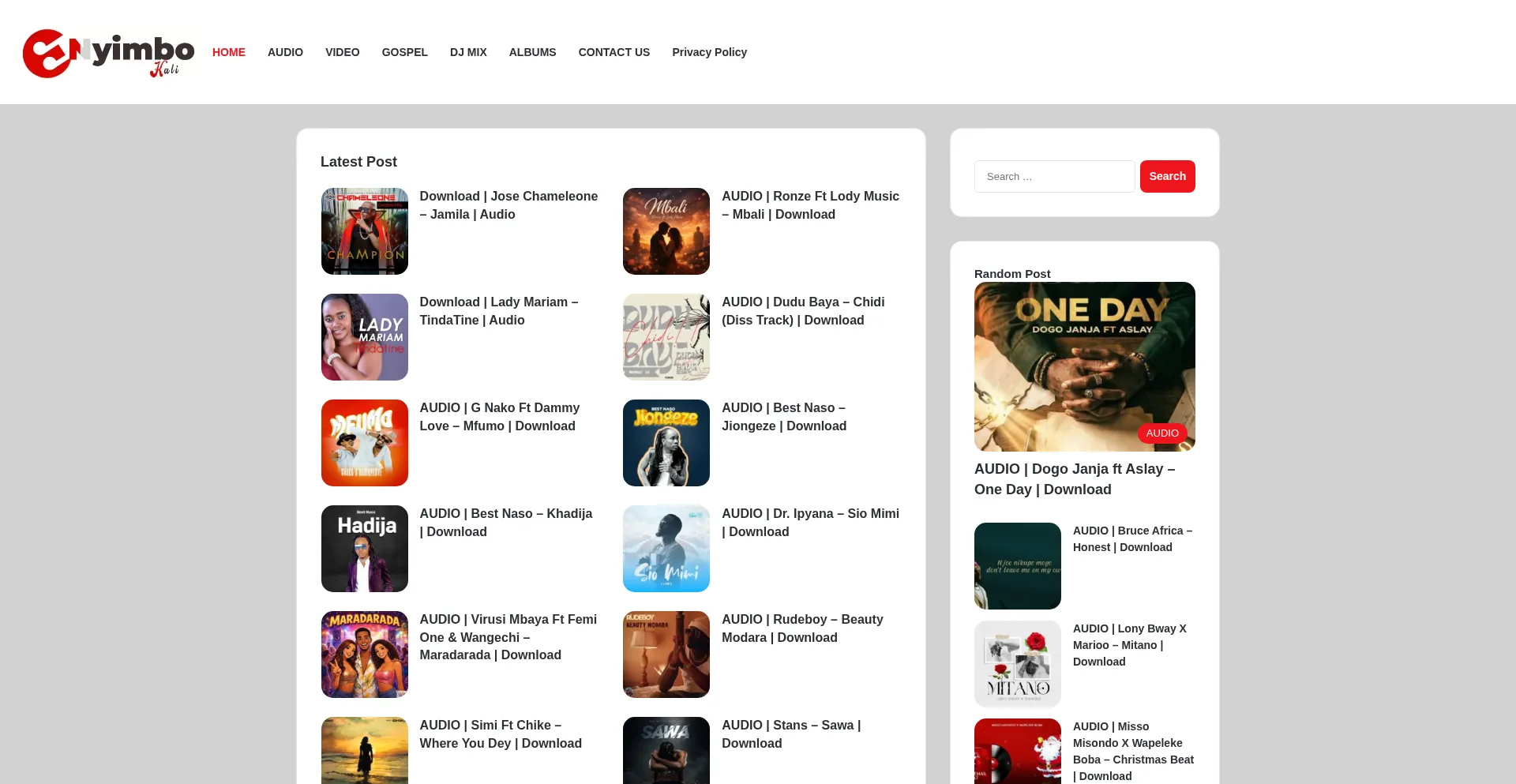Image resolution: width=1516 pixels, height=784 pixels.
Task: Open 'Ronze Ft Lody Music – Mbali' post
Action: click(810, 205)
